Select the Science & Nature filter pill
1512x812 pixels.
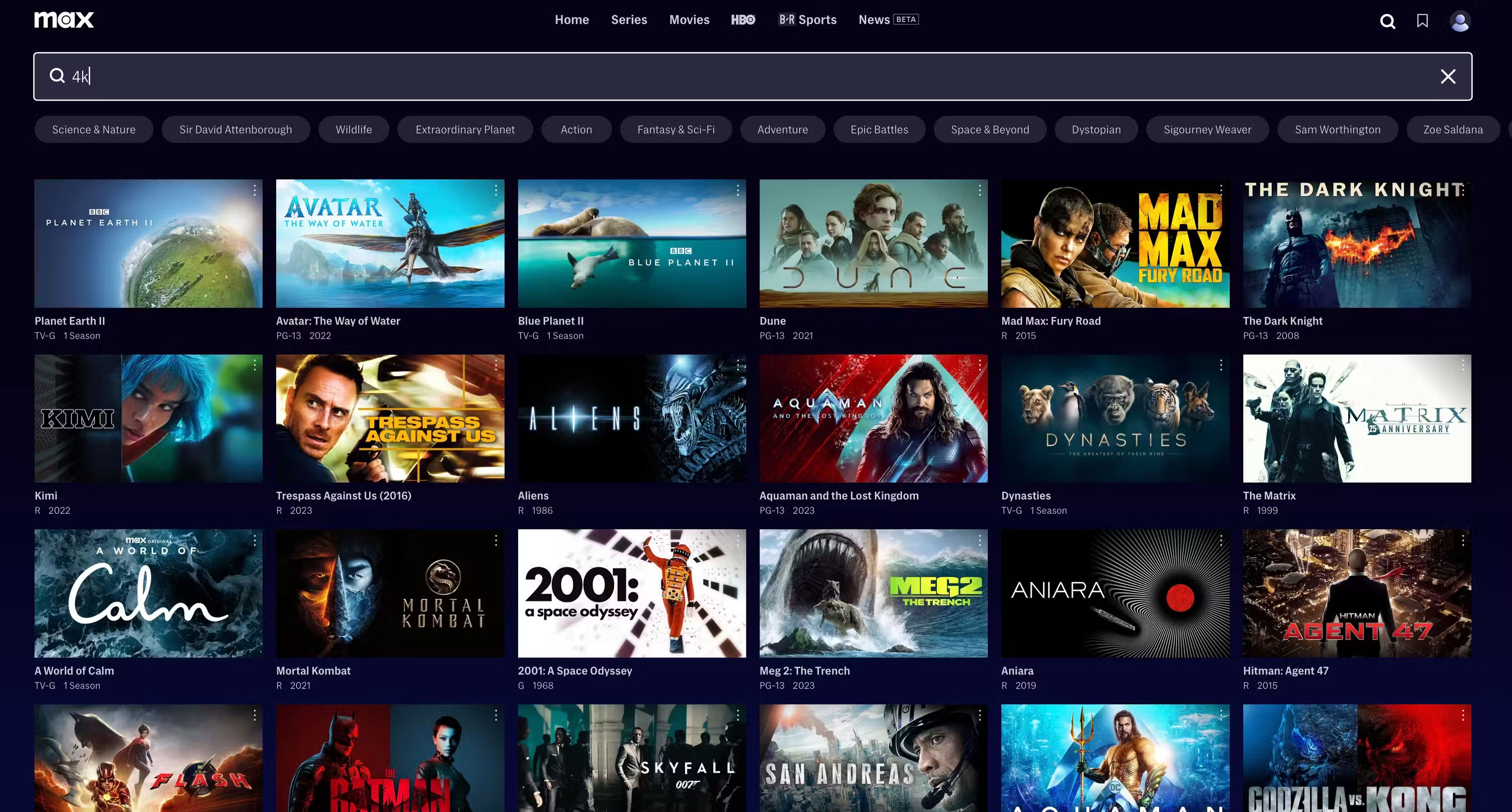click(93, 129)
